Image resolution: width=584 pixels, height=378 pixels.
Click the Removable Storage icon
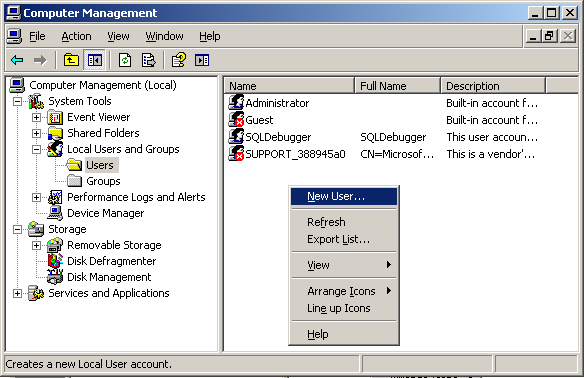pos(55,245)
